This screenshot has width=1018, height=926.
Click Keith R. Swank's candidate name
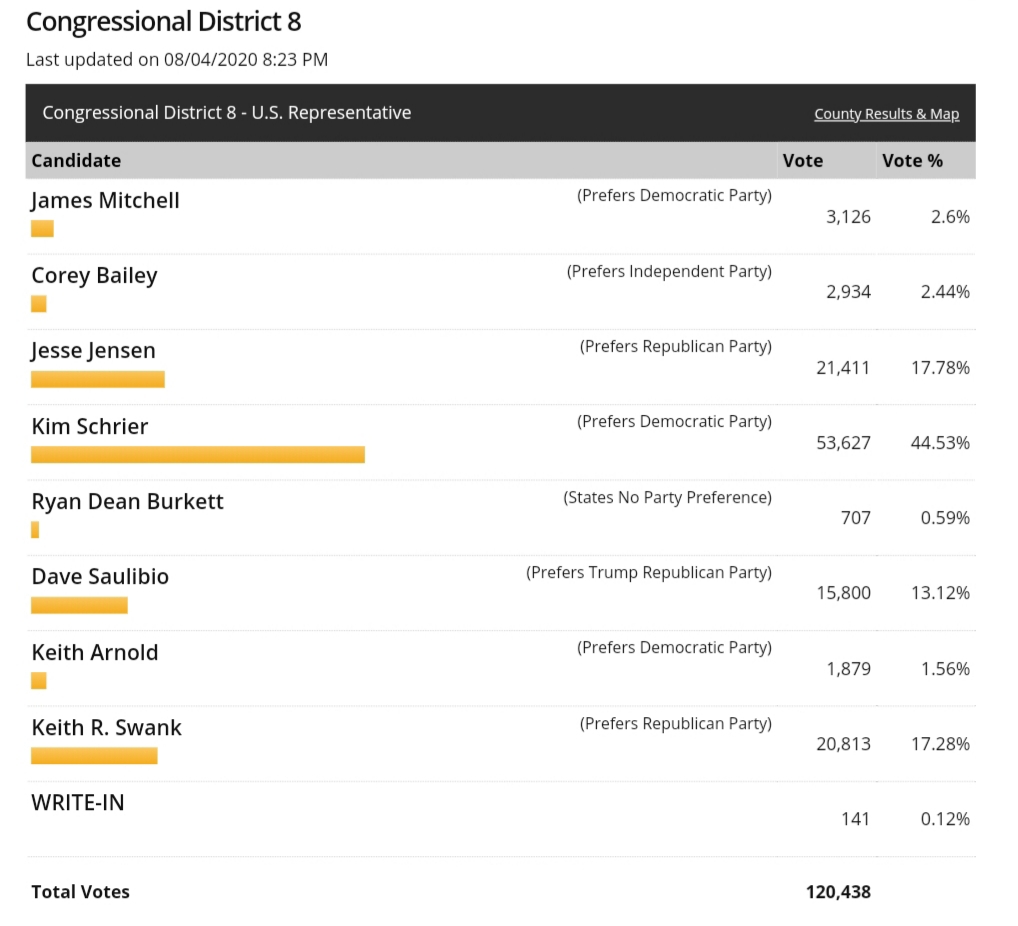click(x=105, y=728)
